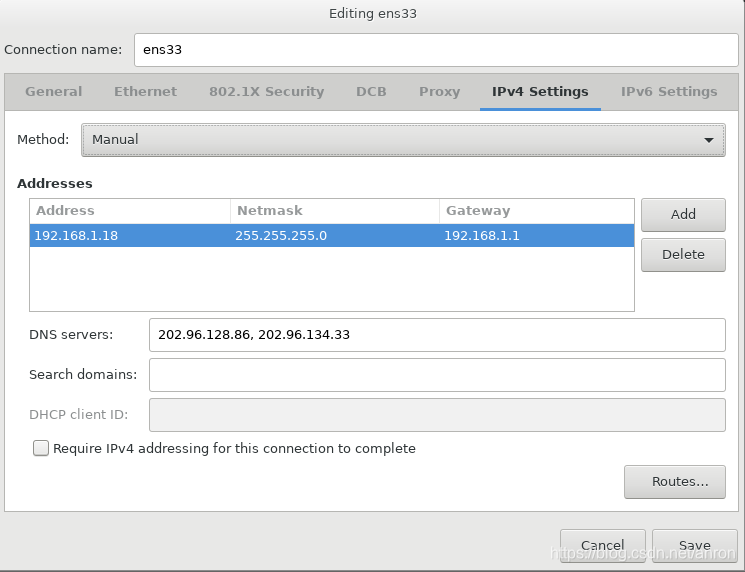Open the Routes… dialog
This screenshot has height=572, width=745.
pos(675,482)
